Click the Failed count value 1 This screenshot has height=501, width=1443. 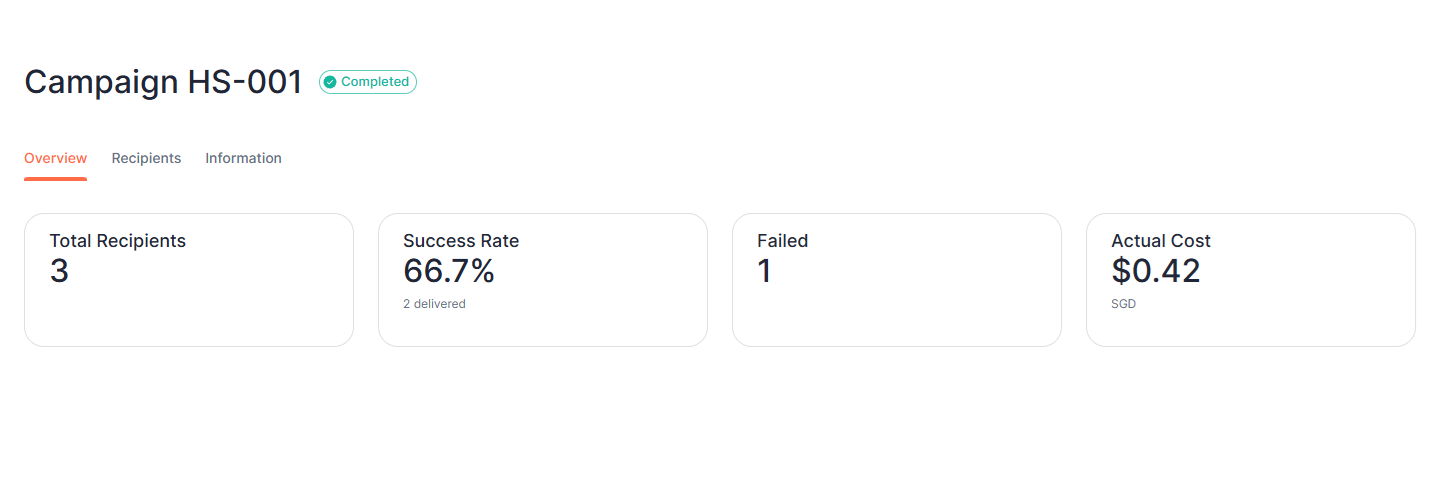coord(765,272)
